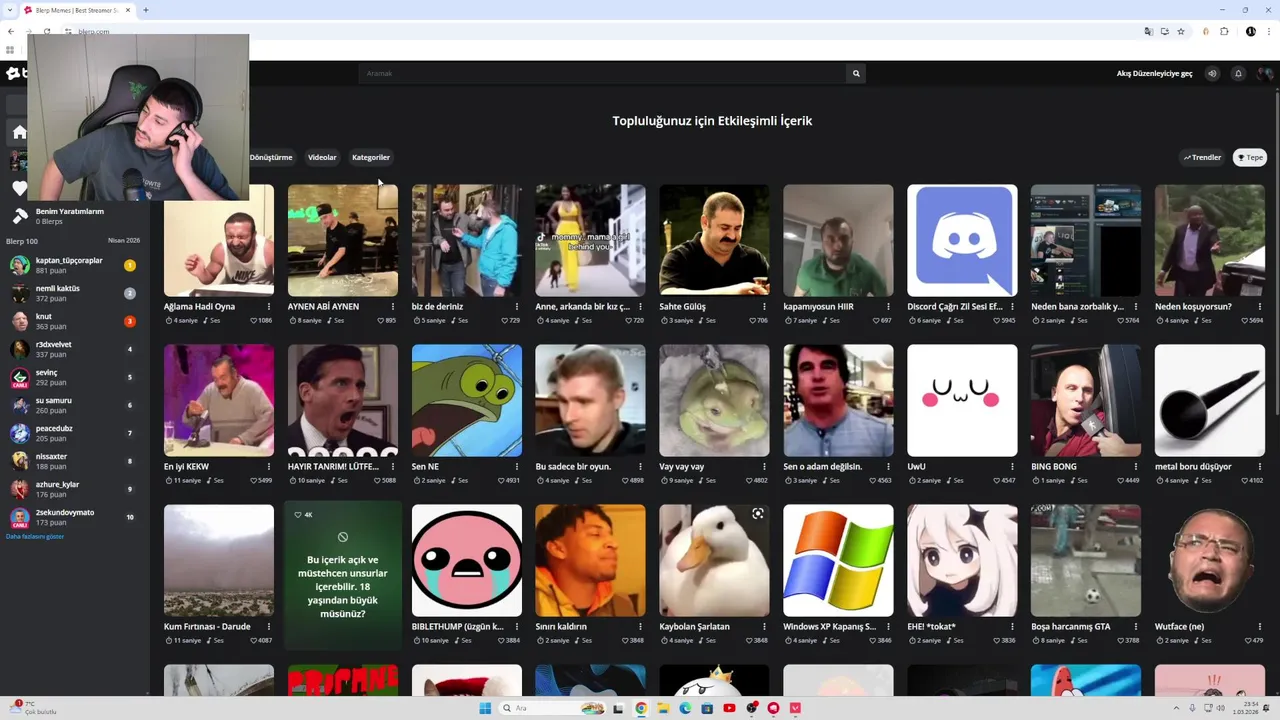Click the r3dxvelvet leaderboard name
The height and width of the screenshot is (720, 1280).
point(54,344)
